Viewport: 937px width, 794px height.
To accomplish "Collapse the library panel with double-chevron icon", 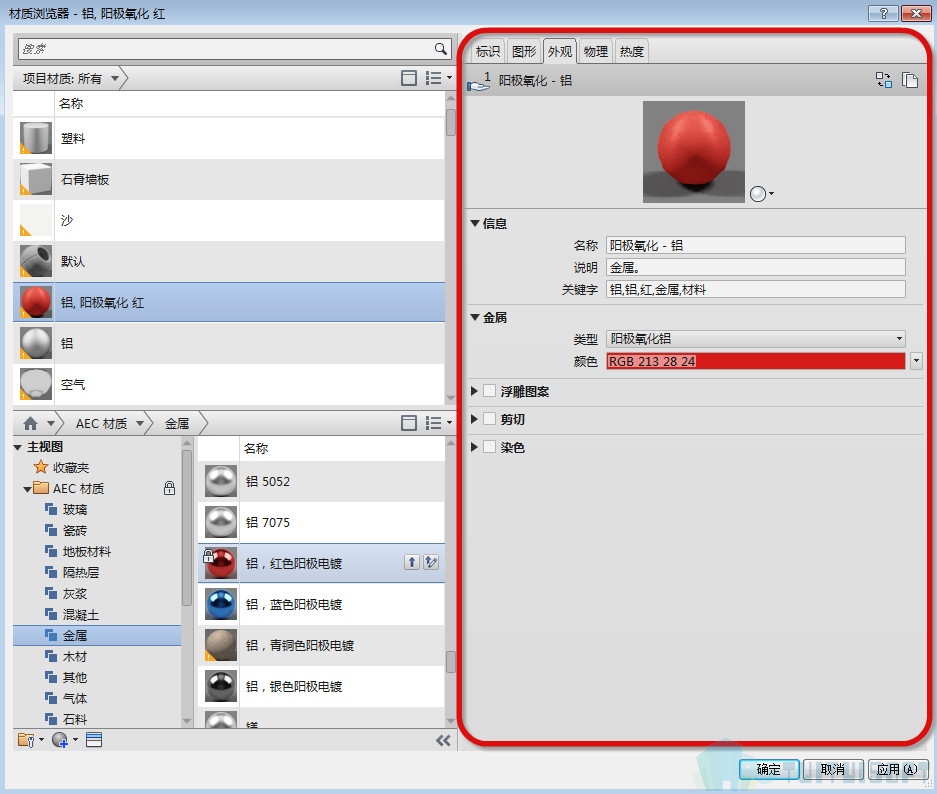I will pos(443,741).
